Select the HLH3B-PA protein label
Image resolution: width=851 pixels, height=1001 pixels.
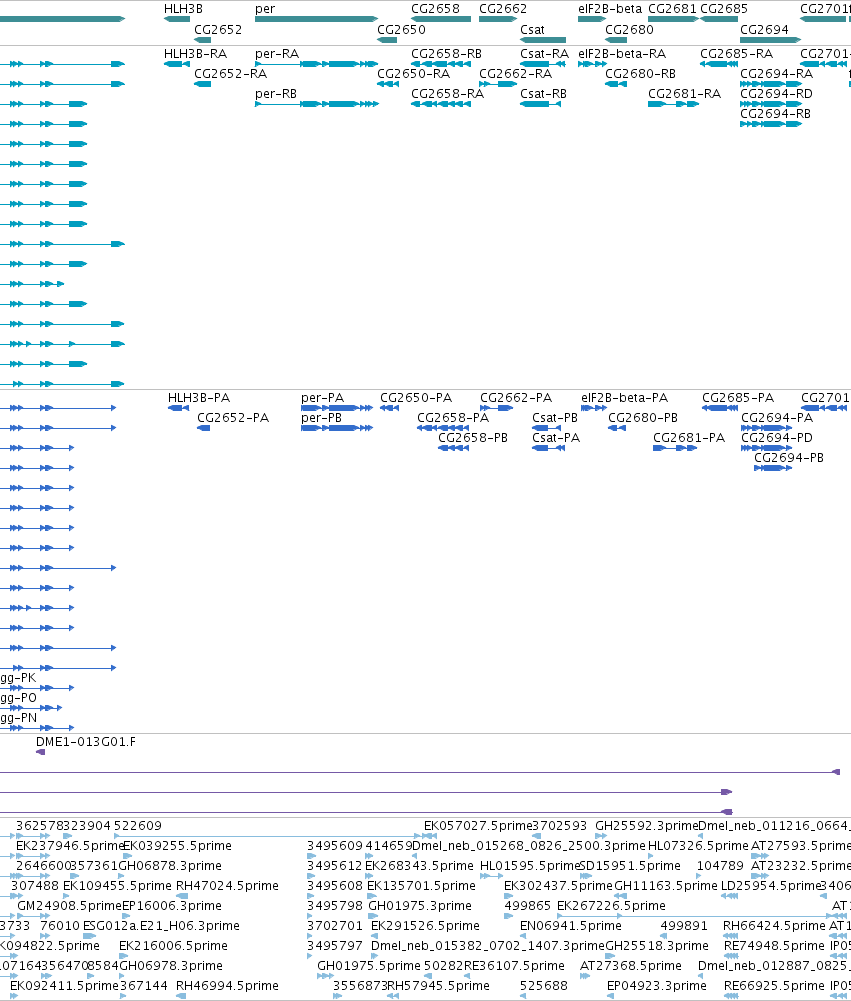tap(199, 398)
